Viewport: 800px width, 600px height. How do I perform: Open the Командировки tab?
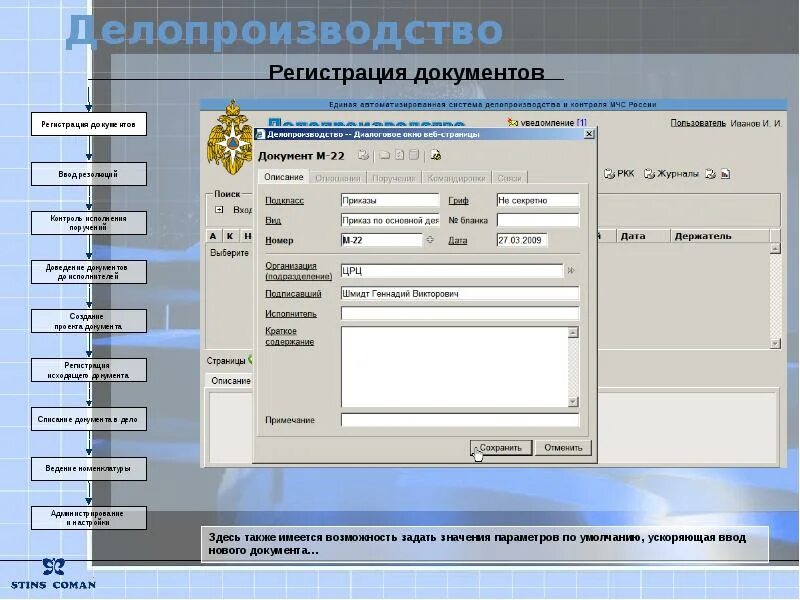[x=456, y=178]
